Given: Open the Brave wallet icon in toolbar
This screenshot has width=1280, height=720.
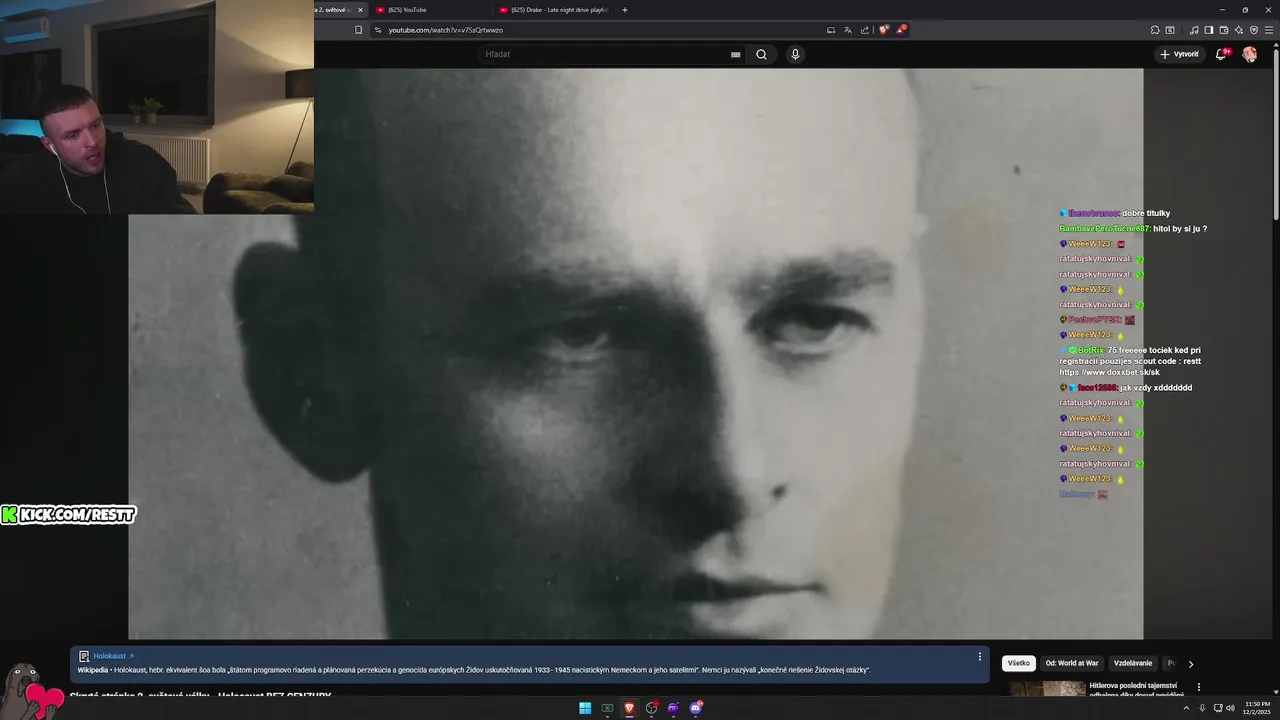Looking at the screenshot, I should click(1224, 30).
